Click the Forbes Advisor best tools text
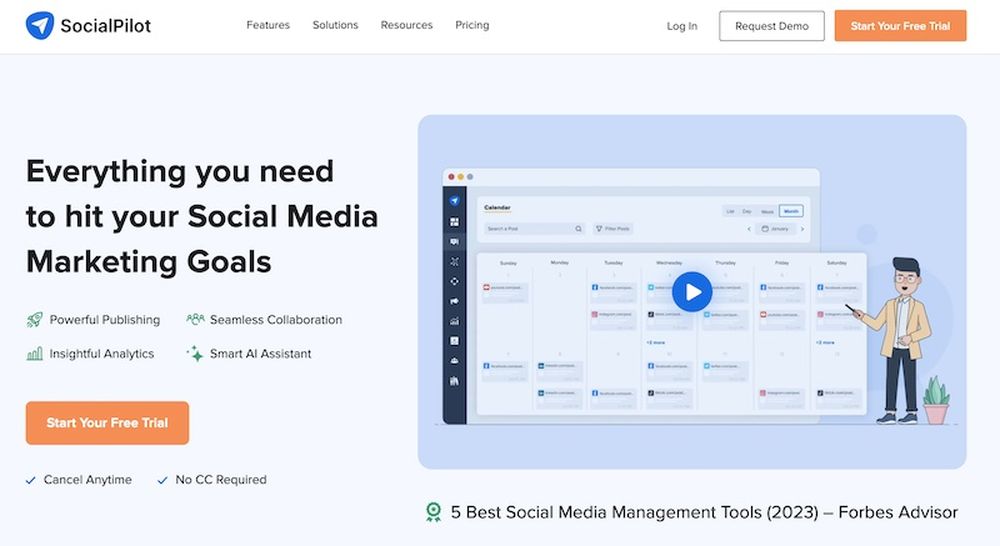Image resolution: width=1000 pixels, height=546 pixels. [x=704, y=512]
